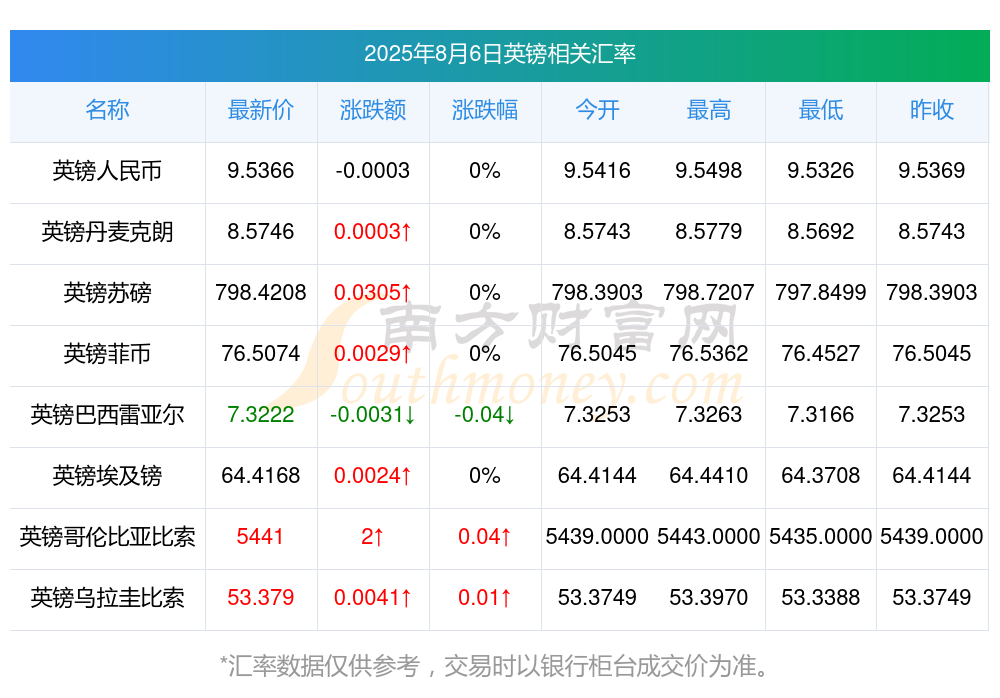This screenshot has width=1000, height=698.
Task: Select the 7.3263 high value
Action: 709,415
